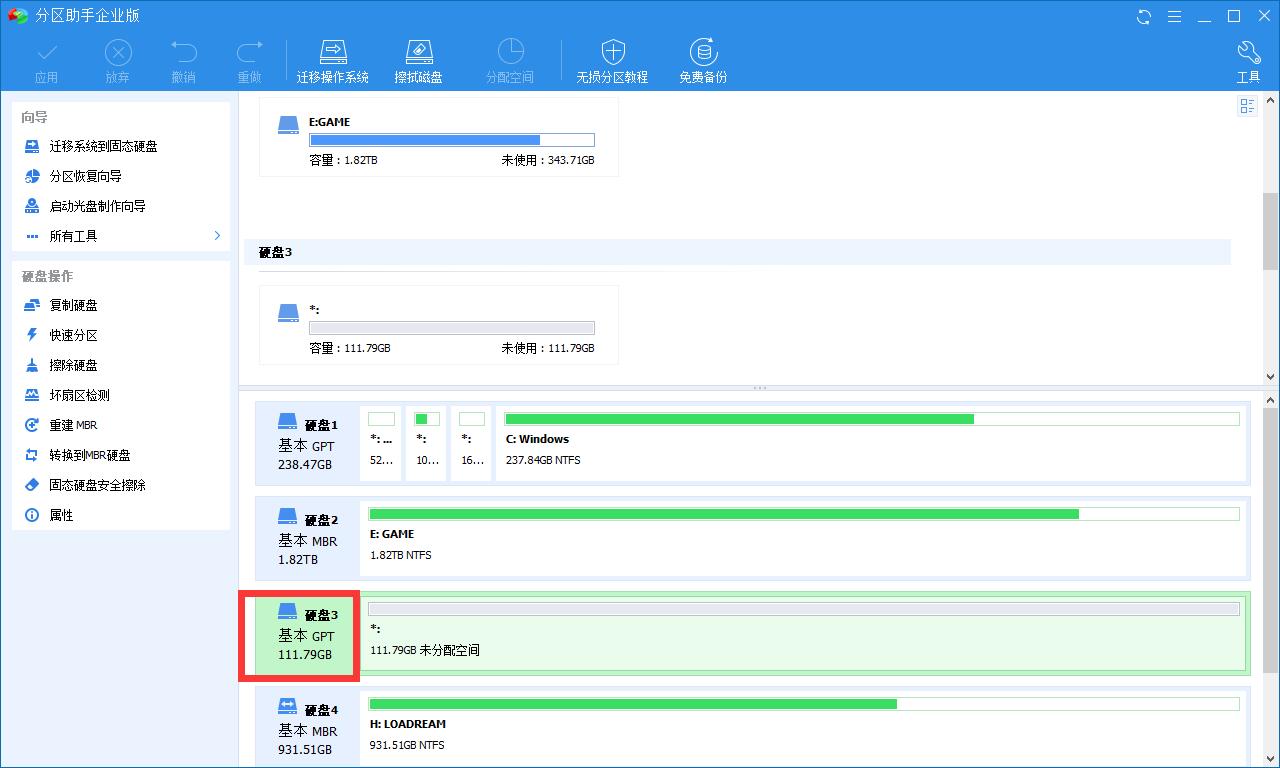1280x768 pixels.
Task: Click the upper pane scroll-down arrow
Action: [x=1271, y=377]
